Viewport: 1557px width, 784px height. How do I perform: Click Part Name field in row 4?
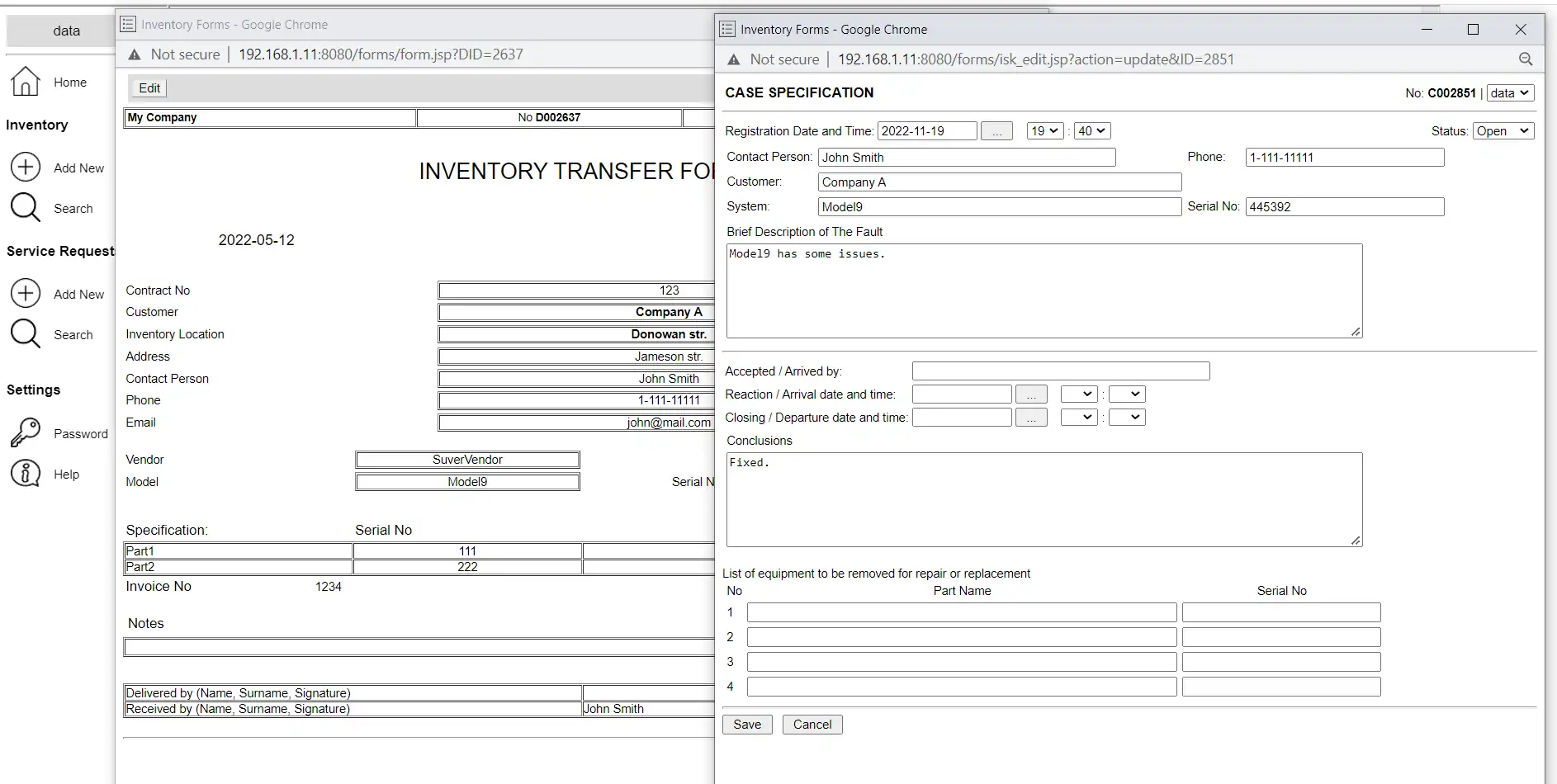click(962, 687)
